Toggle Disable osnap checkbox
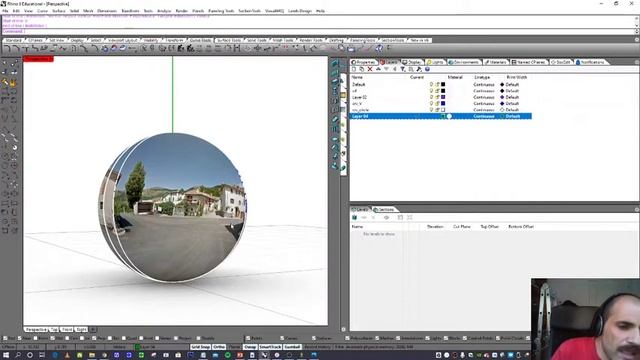Screen dimensions: 640x360 coord(199,338)
